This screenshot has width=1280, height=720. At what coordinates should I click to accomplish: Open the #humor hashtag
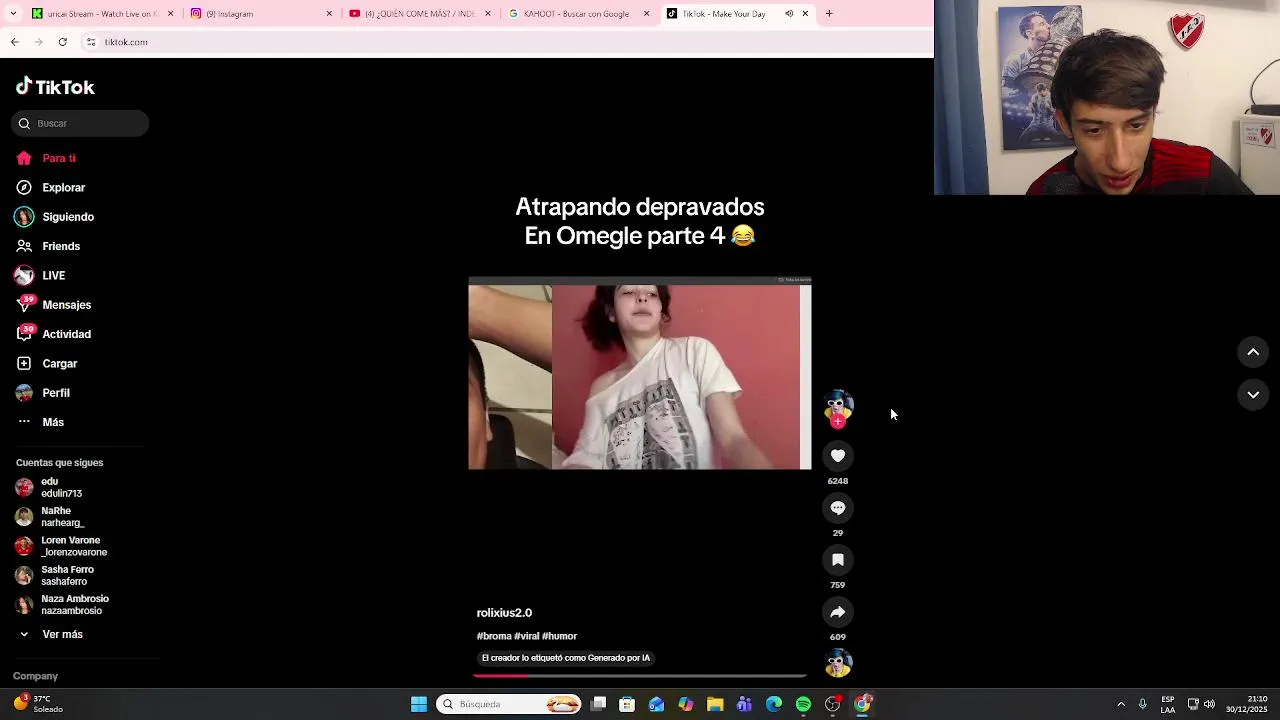coord(559,636)
